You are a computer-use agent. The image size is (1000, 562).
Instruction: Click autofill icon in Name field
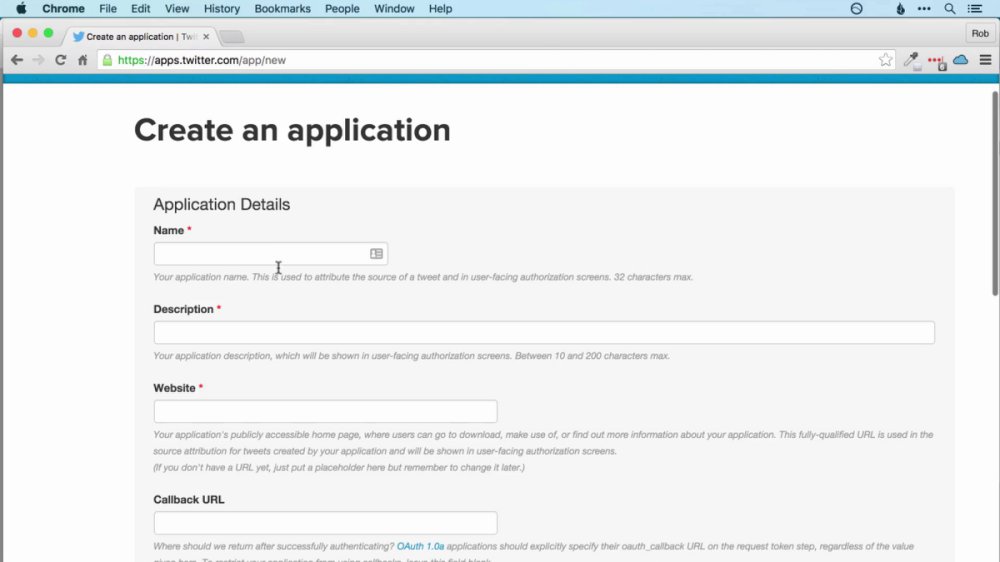coord(376,254)
